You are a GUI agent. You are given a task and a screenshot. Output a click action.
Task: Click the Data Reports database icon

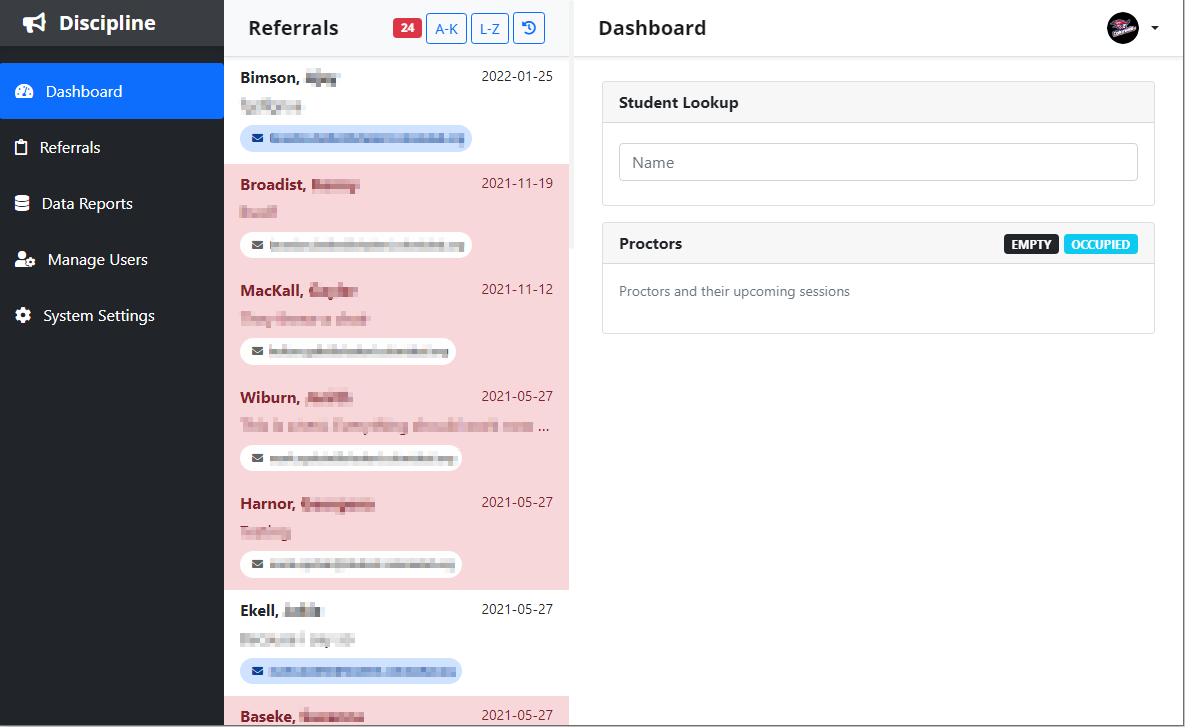click(22, 204)
